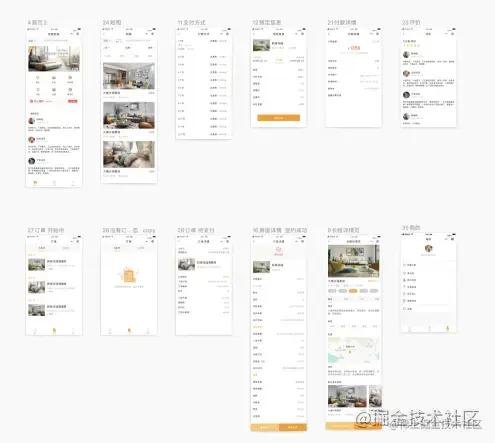The width and height of the screenshot is (495, 443).
Task: Tap the dark-orange bottom button on 签约成功 screen
Action: tap(293, 427)
